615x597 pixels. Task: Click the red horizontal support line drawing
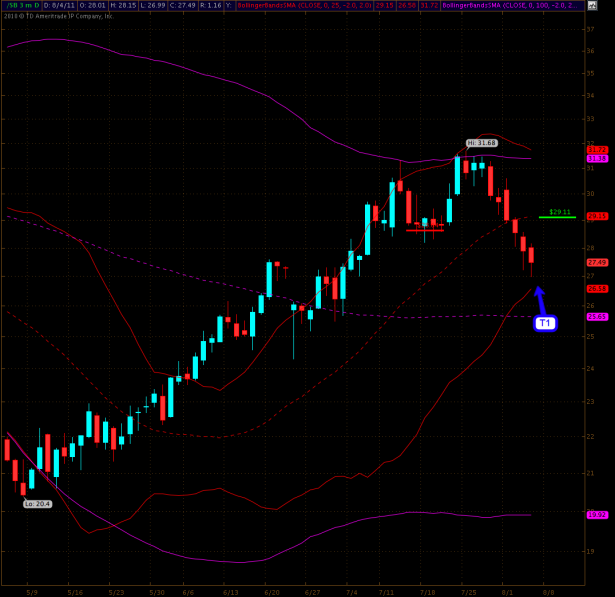pos(425,231)
